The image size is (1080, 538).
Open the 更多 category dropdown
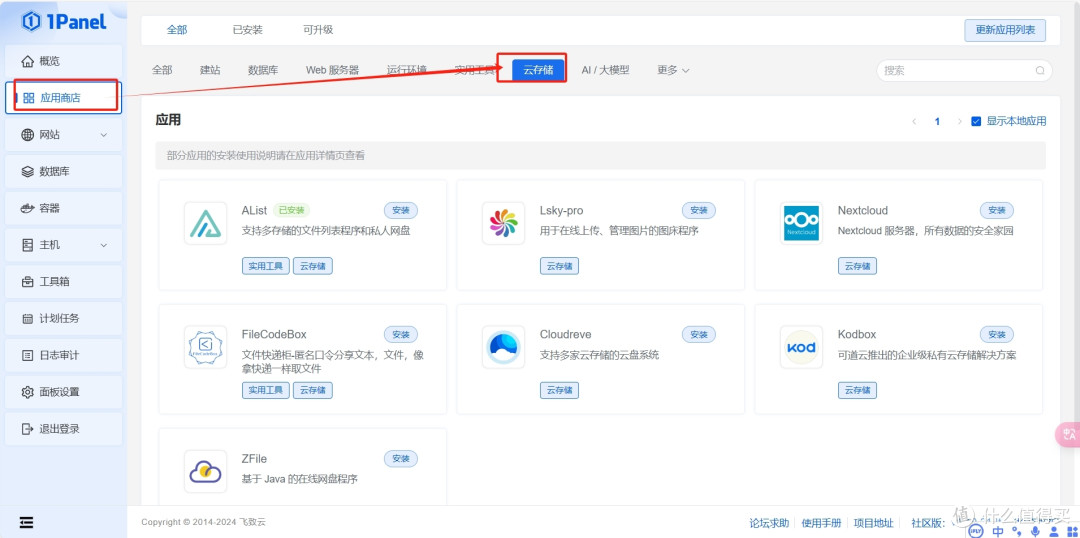673,70
